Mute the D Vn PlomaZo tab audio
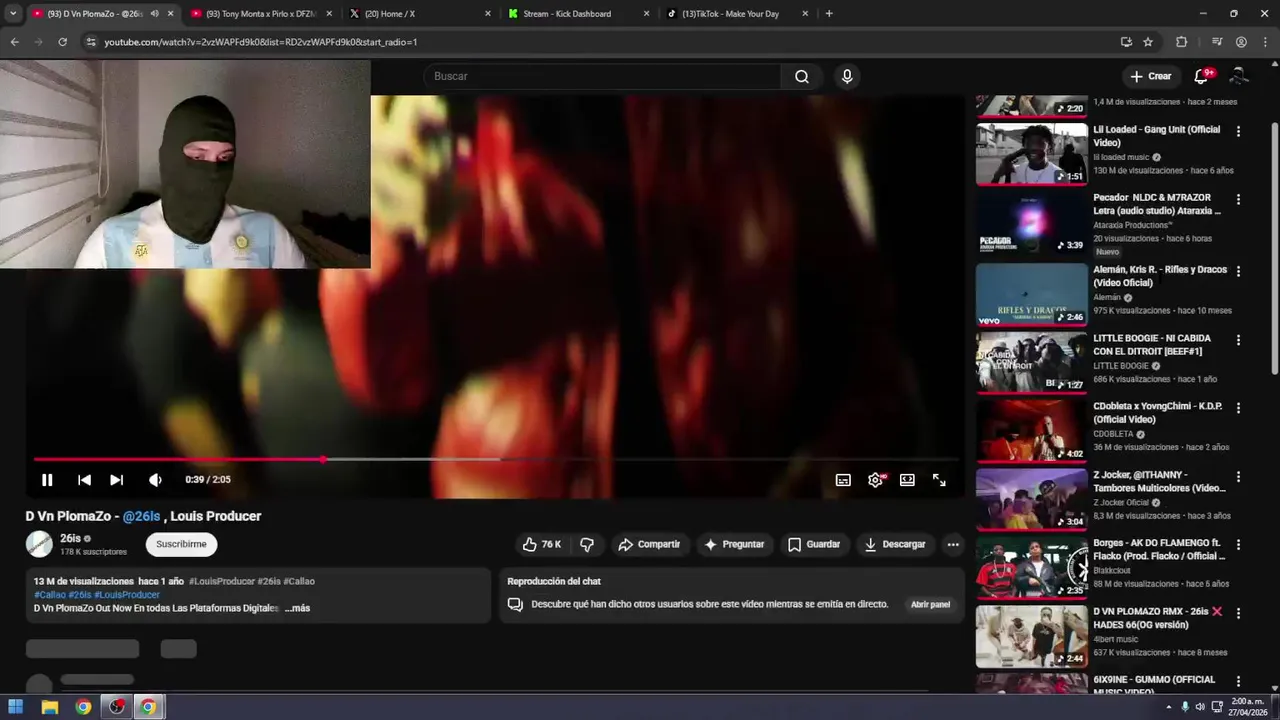1280x720 pixels. coord(154,14)
